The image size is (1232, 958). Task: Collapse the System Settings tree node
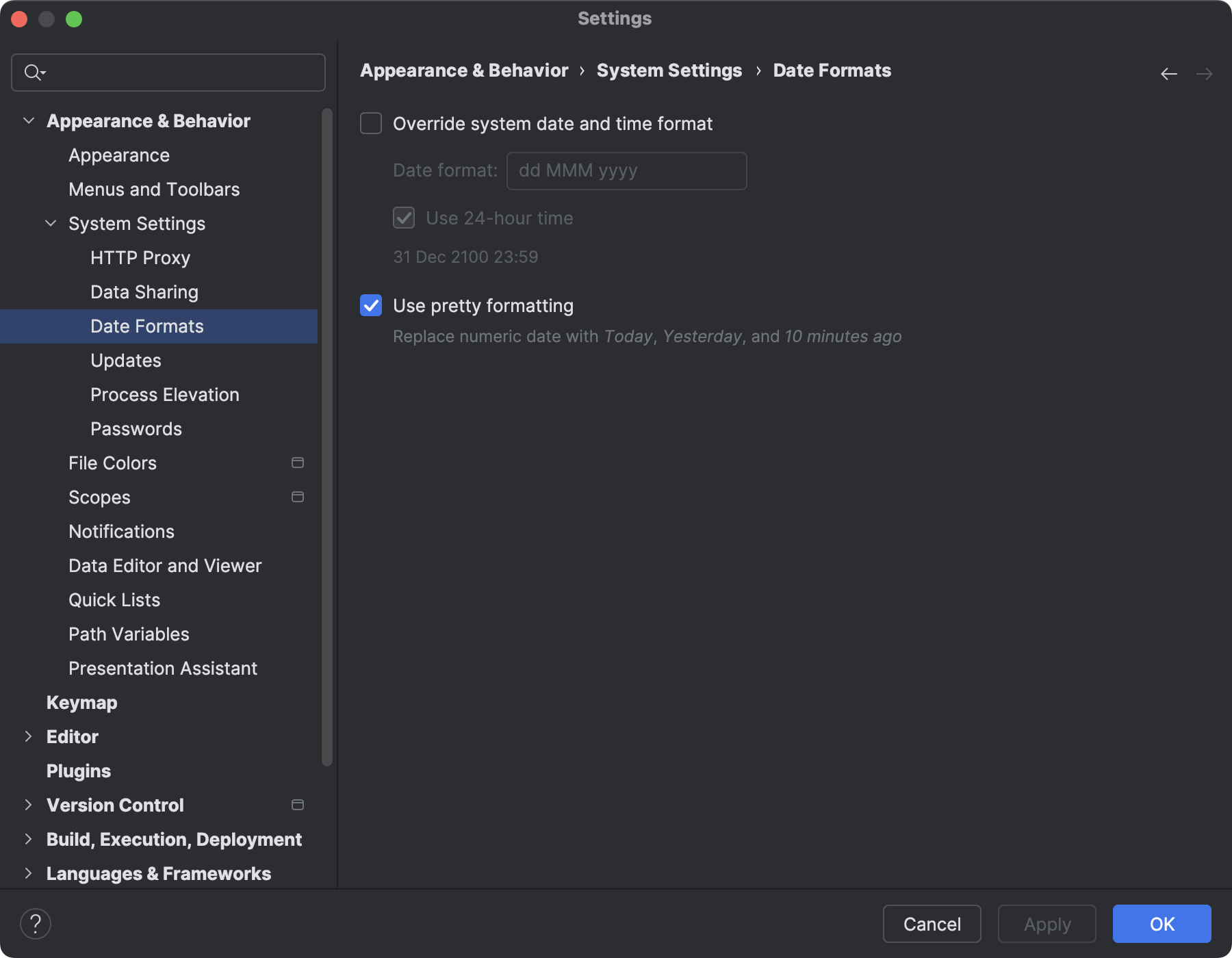click(x=50, y=223)
